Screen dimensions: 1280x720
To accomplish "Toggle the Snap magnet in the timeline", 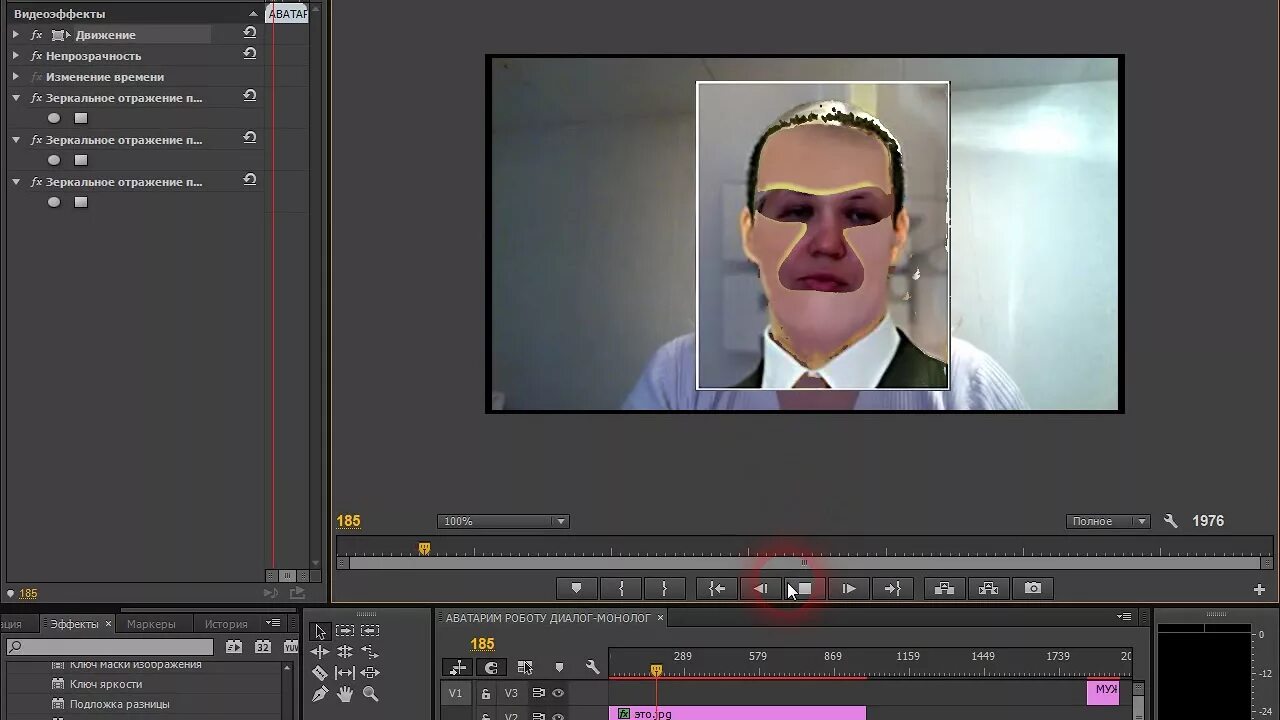I will (x=491, y=667).
